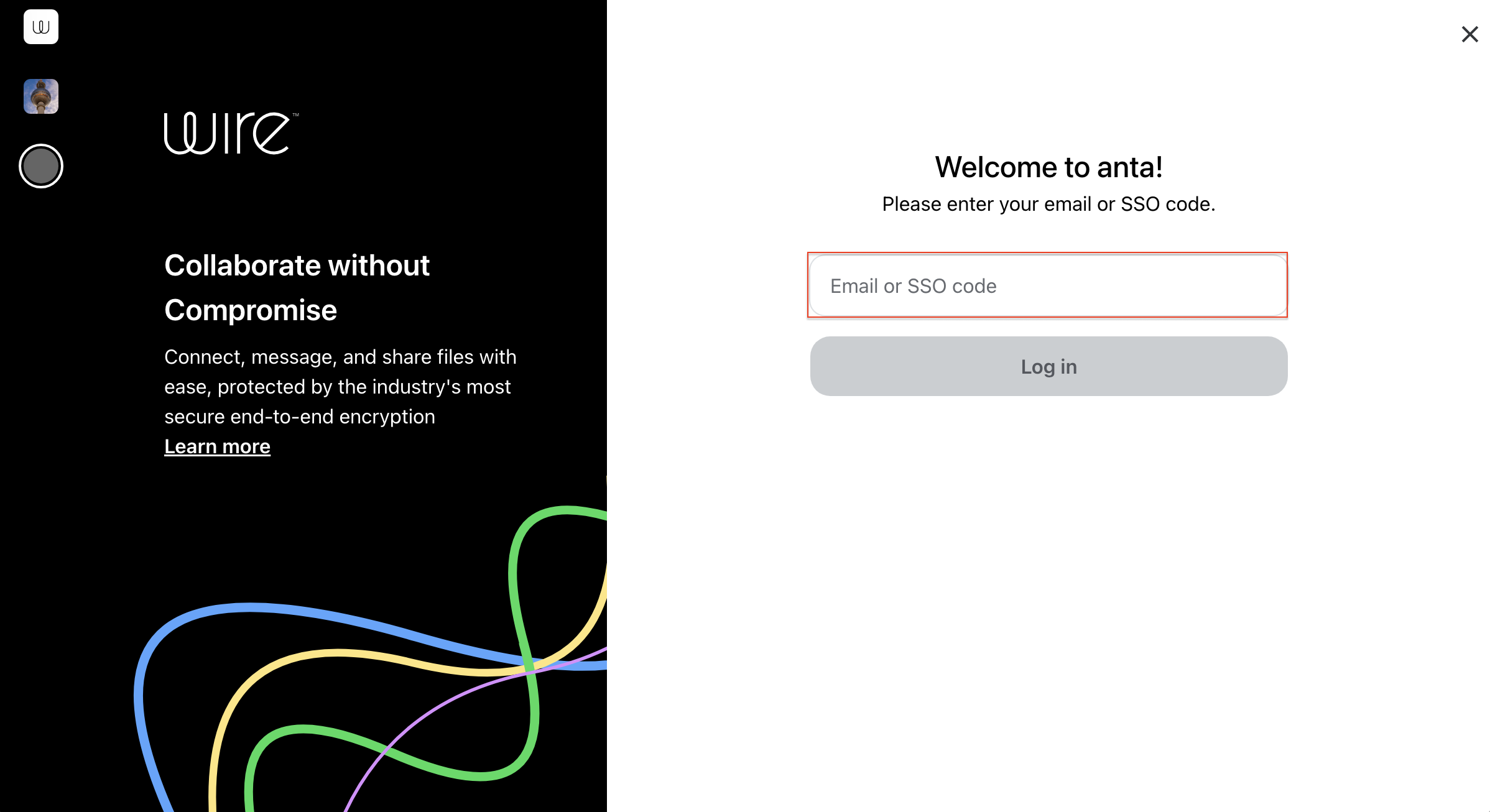Click the word Compromise in the headline
Screen dimensions: 1490x812
(251, 310)
